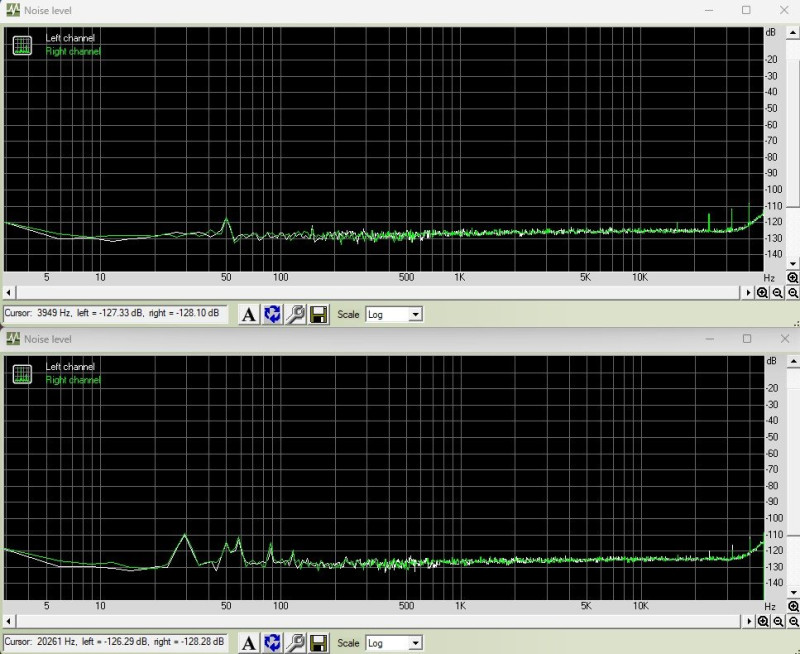Click down scroll arrow beside upper dB axis
The image size is (800, 654).
tap(792, 264)
